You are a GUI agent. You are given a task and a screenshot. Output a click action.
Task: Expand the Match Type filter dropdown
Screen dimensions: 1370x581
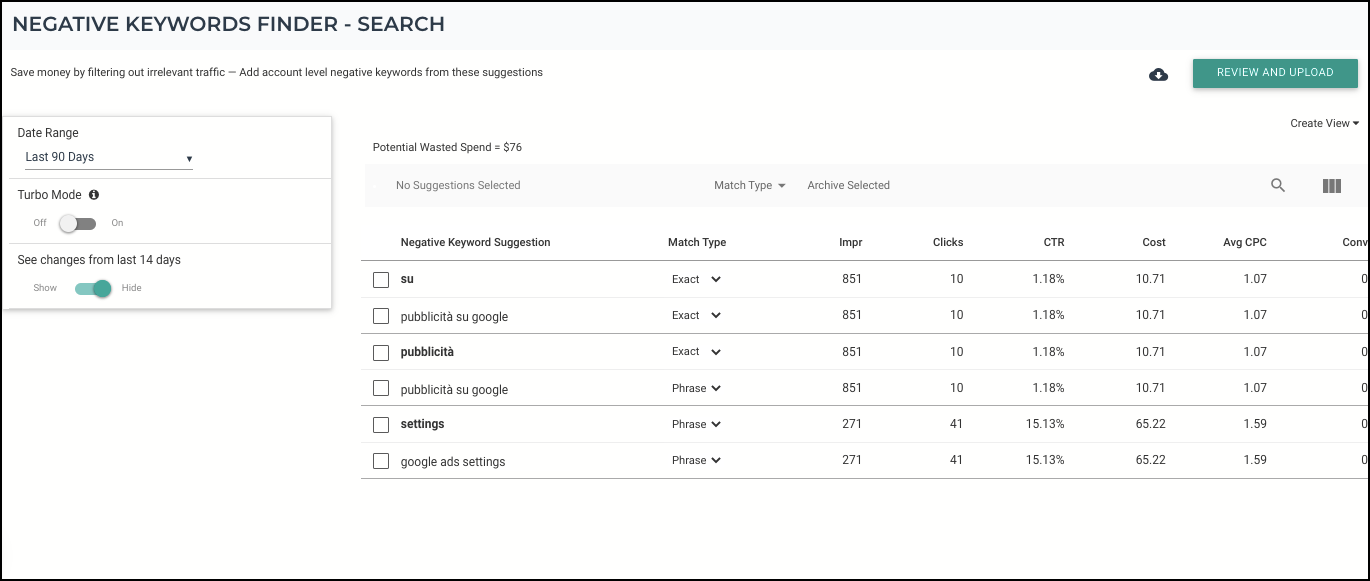(x=749, y=185)
